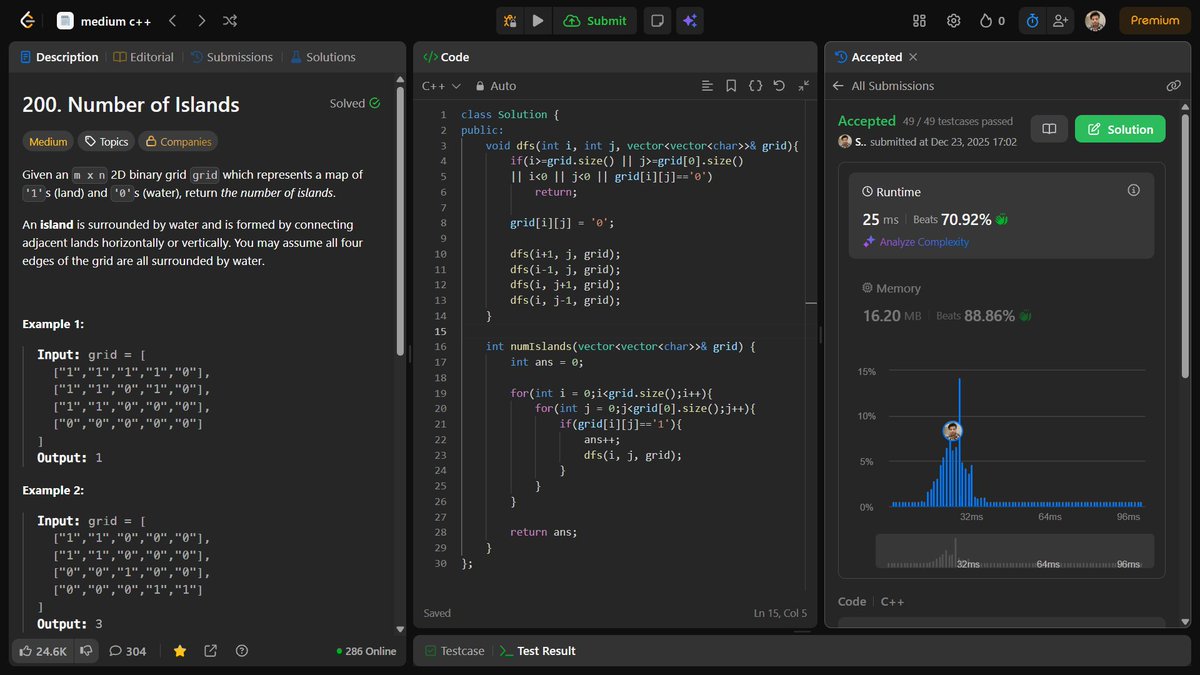Select the bug debugger icon near Run
This screenshot has width=1200, height=675.
(509, 20)
